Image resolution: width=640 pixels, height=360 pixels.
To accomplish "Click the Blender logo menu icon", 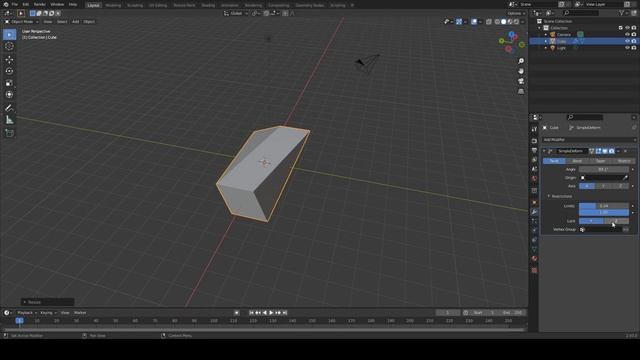I will tap(6, 4).
